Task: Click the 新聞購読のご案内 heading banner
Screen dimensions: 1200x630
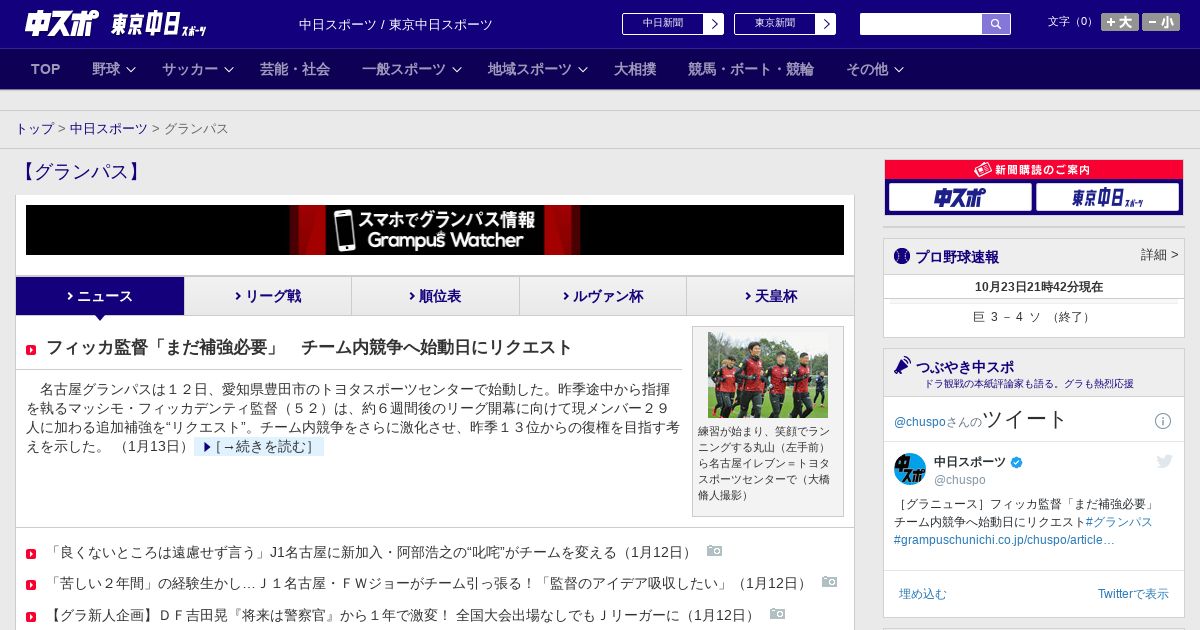Action: click(1034, 170)
